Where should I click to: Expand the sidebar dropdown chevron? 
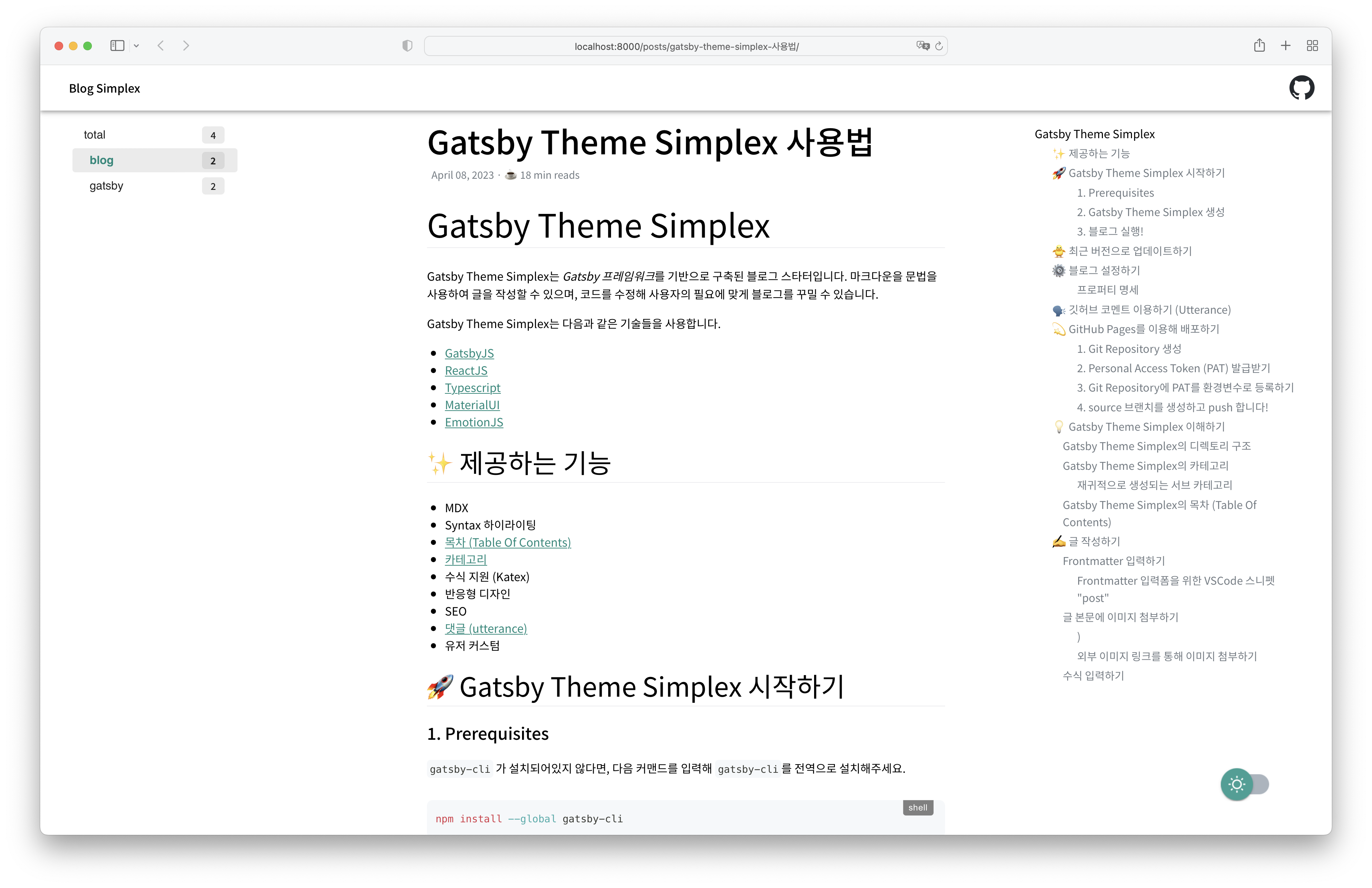coord(137,46)
